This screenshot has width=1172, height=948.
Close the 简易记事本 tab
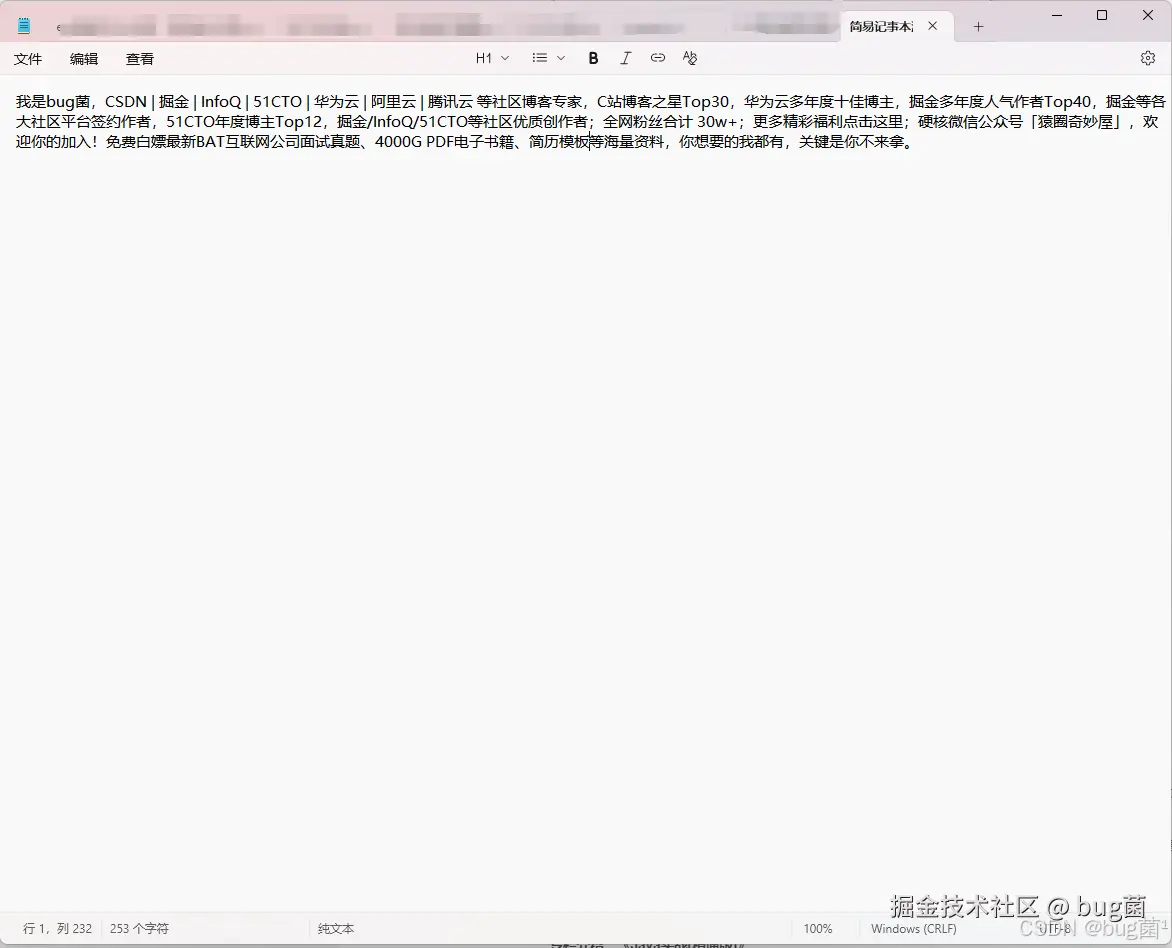point(933,26)
